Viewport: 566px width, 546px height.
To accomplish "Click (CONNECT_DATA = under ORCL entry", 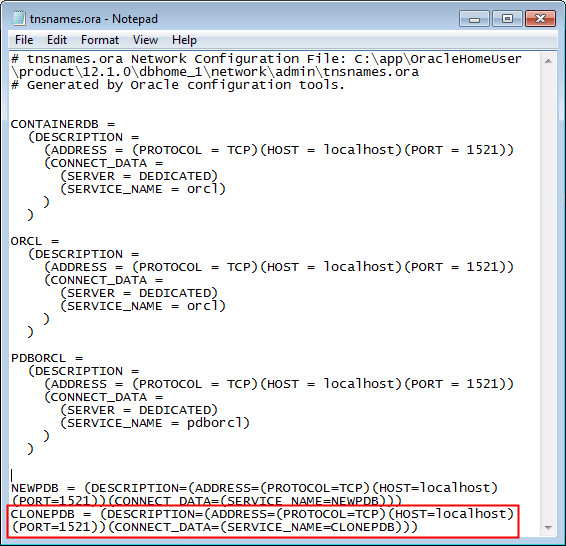I will click(x=104, y=280).
